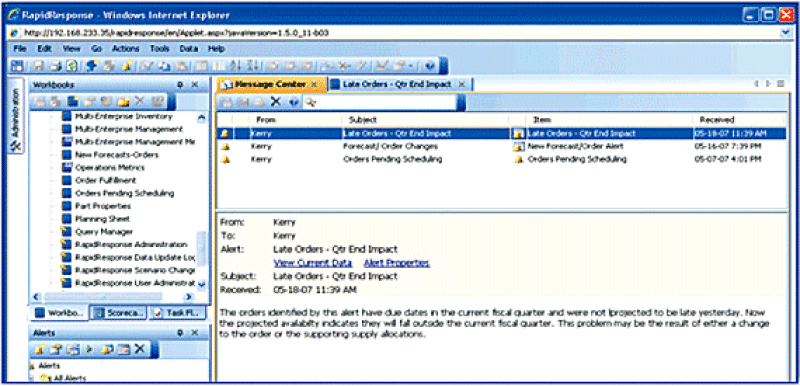
Task: Click Workbooks list scroll up arrow
Action: 201,118
